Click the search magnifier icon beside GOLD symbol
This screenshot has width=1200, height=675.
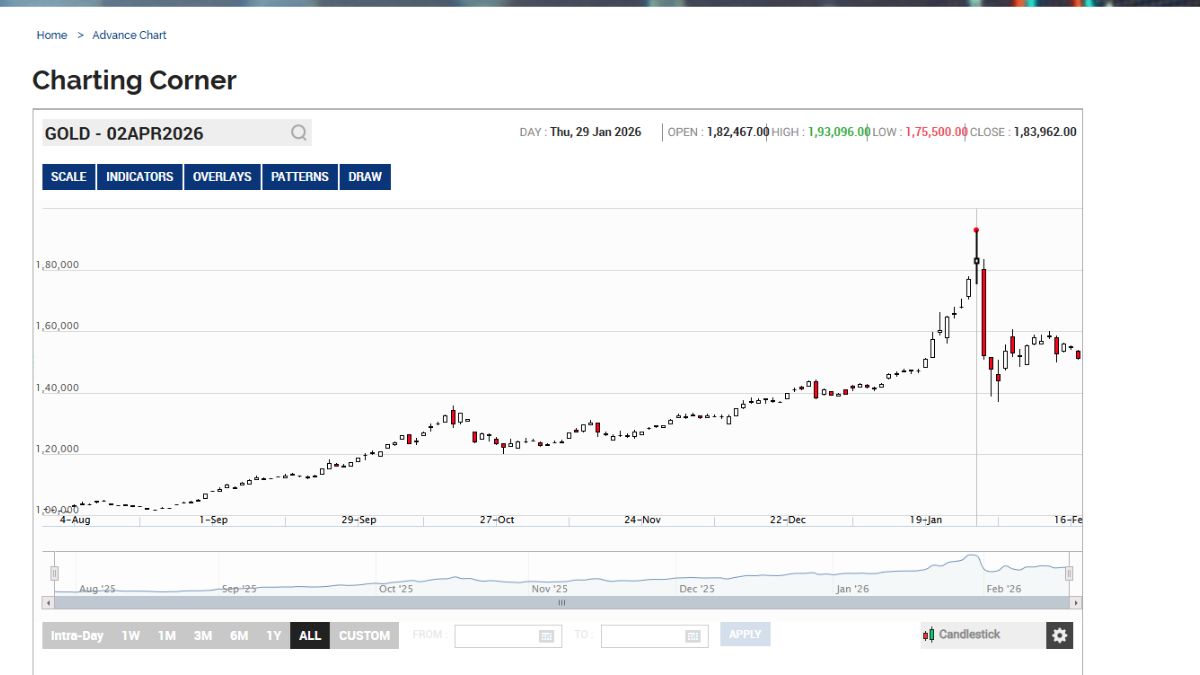tap(298, 133)
